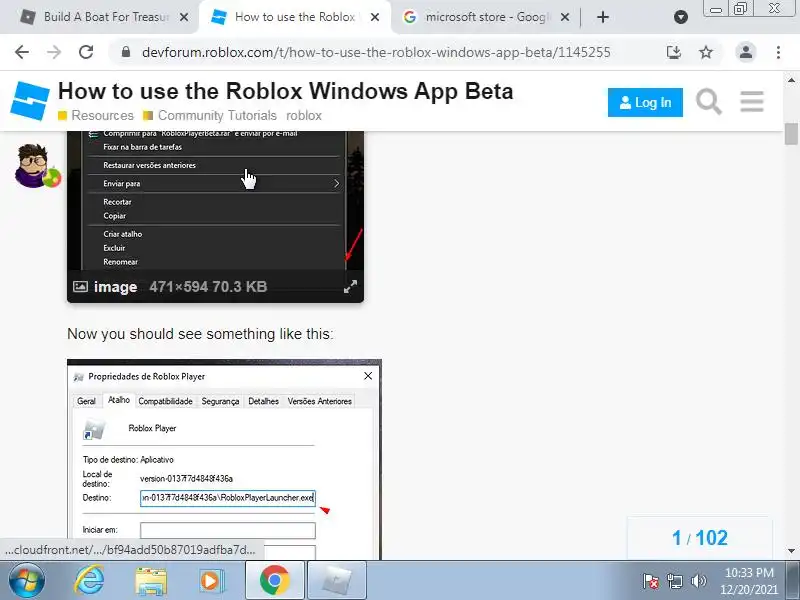Click the page scrollbar down arrow

click(791, 551)
